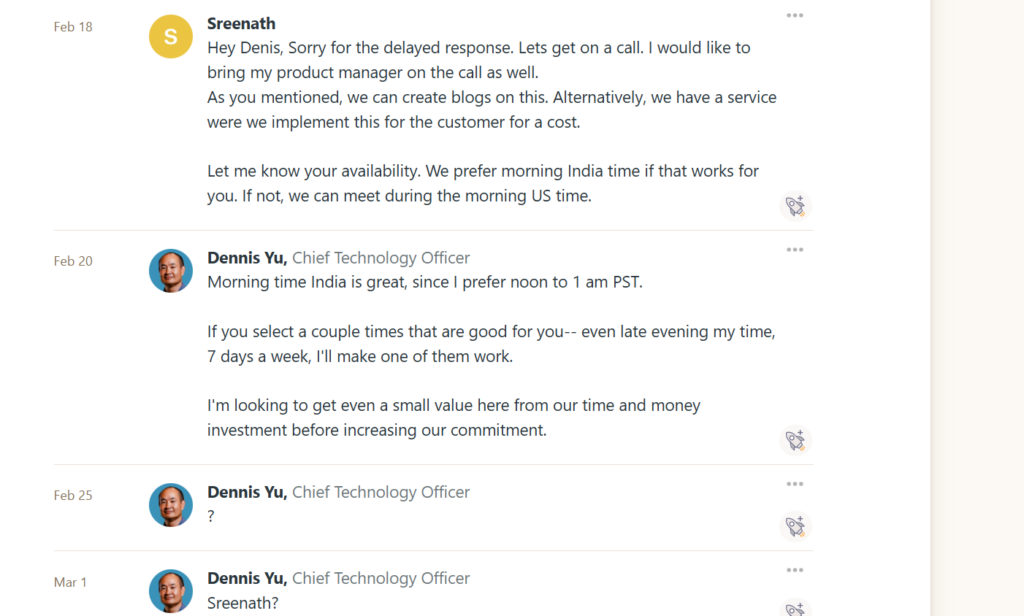Open Sreenath's yellow S avatar
The height and width of the screenshot is (616, 1024).
170,37
